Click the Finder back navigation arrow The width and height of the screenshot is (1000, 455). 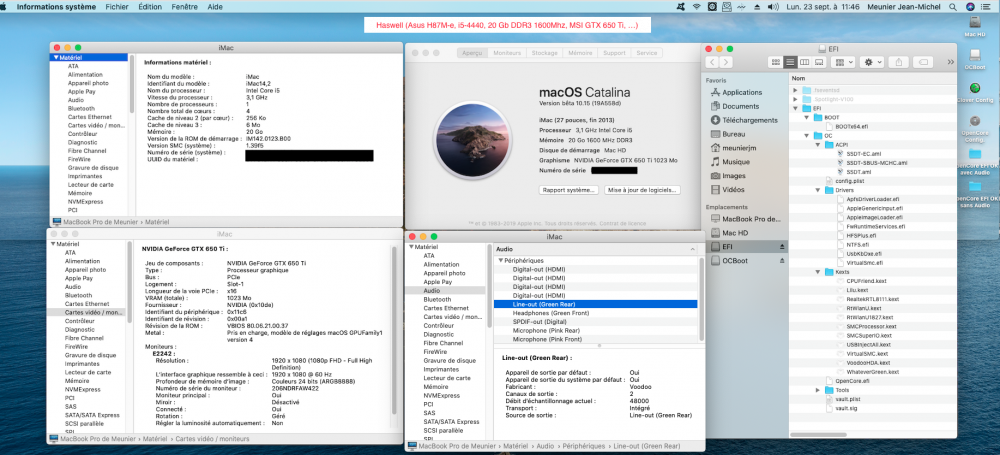click(712, 62)
